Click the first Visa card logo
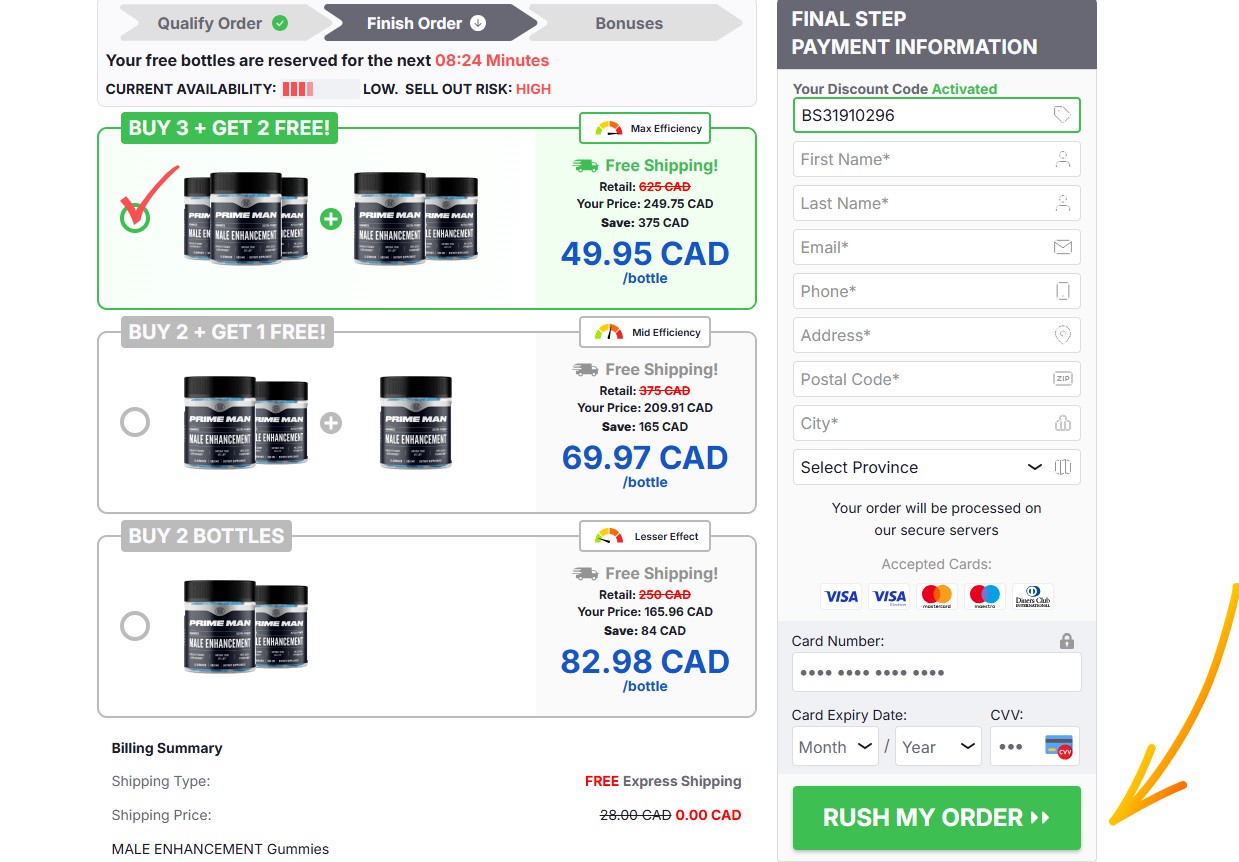The image size is (1239, 862). click(x=841, y=597)
